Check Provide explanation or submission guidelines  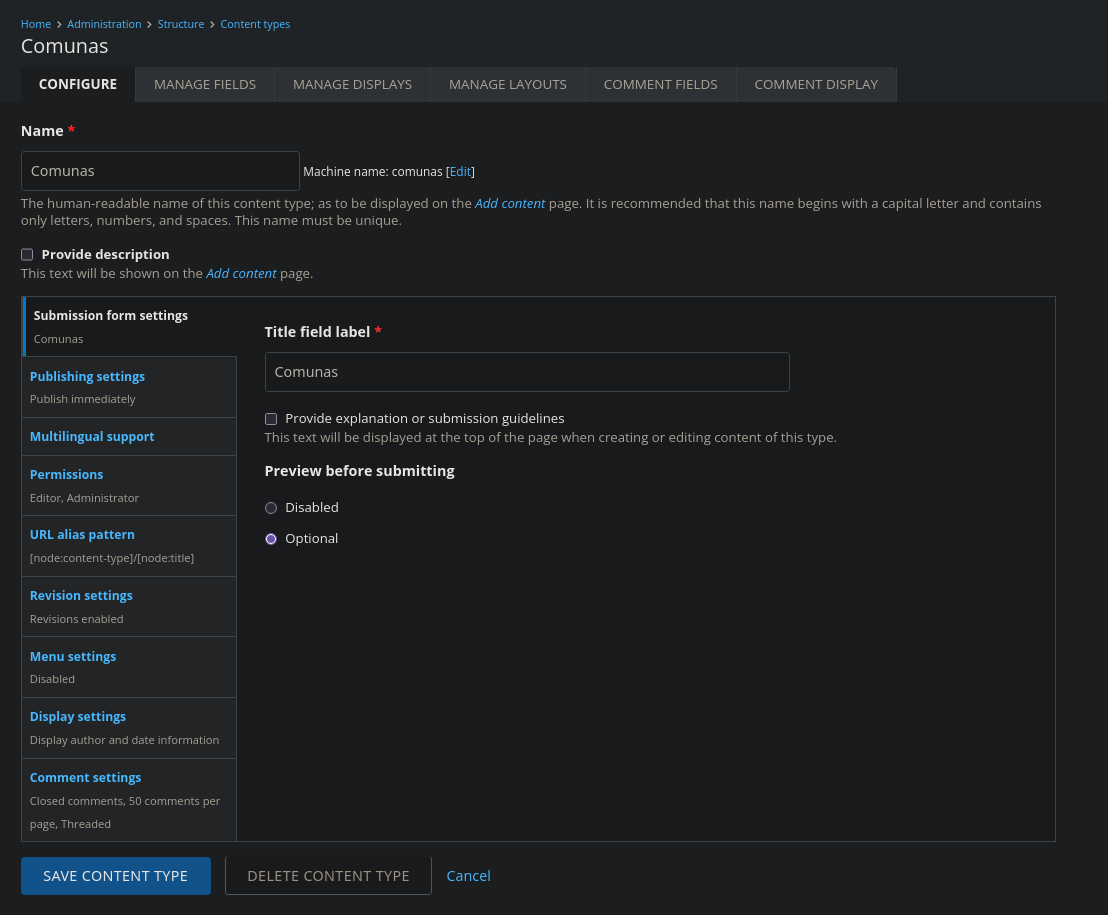pyautogui.click(x=271, y=419)
